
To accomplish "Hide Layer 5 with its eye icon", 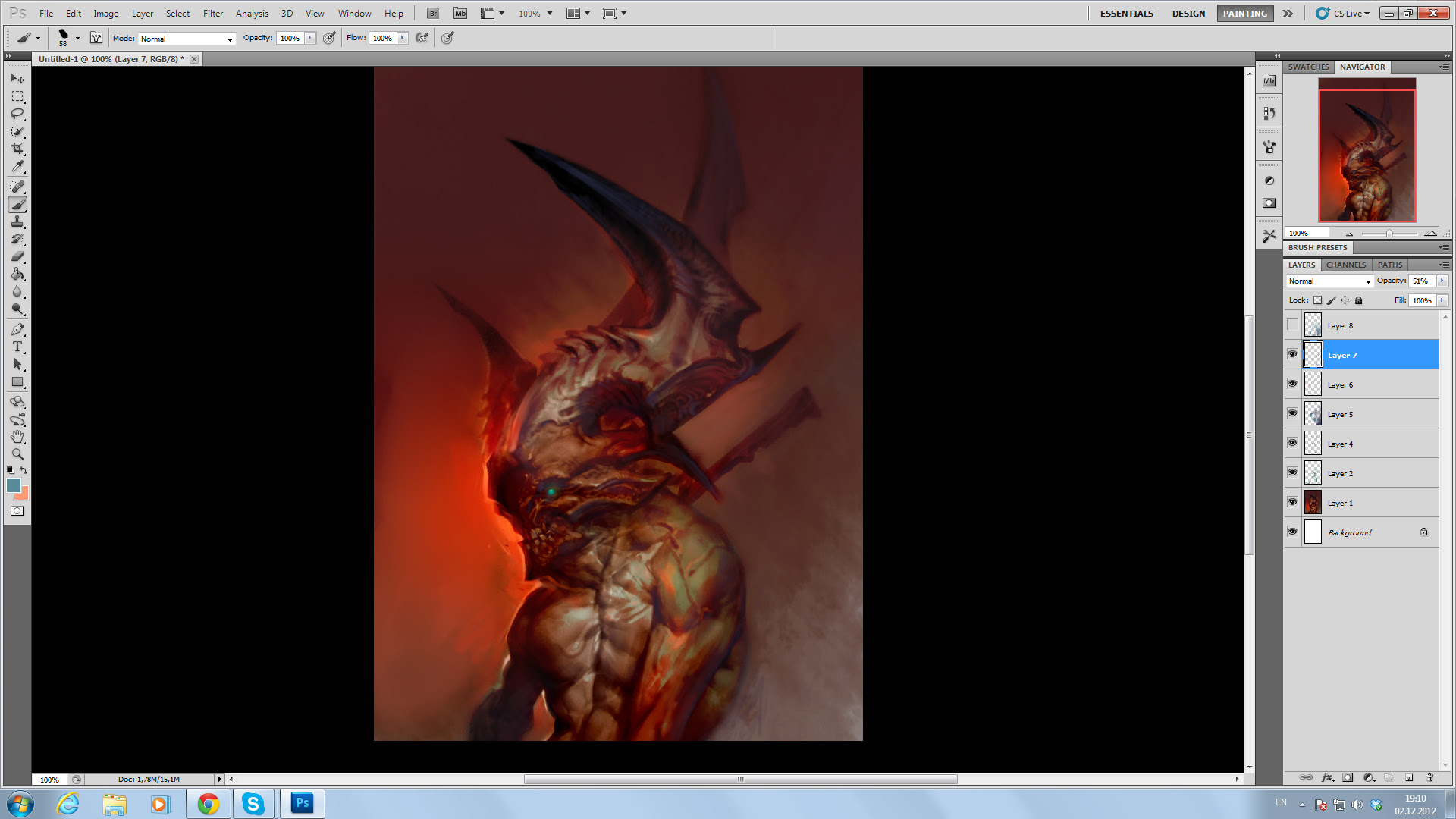I will [1292, 413].
